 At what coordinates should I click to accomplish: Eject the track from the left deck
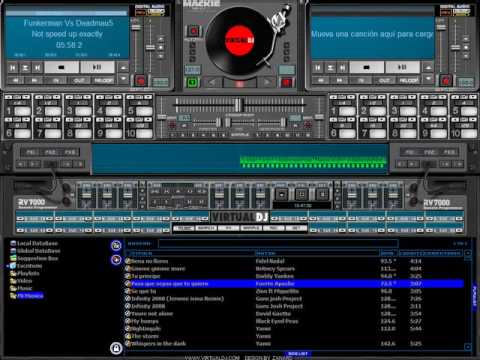(x=123, y=68)
